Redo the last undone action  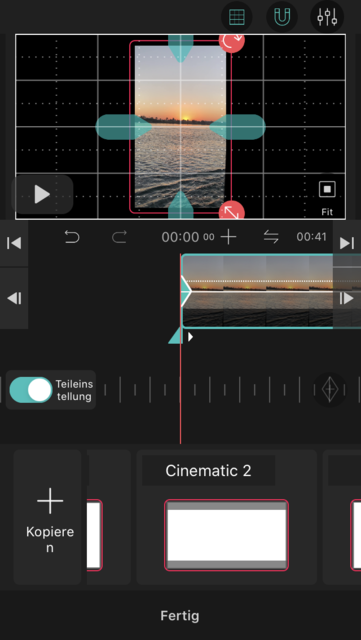119,237
